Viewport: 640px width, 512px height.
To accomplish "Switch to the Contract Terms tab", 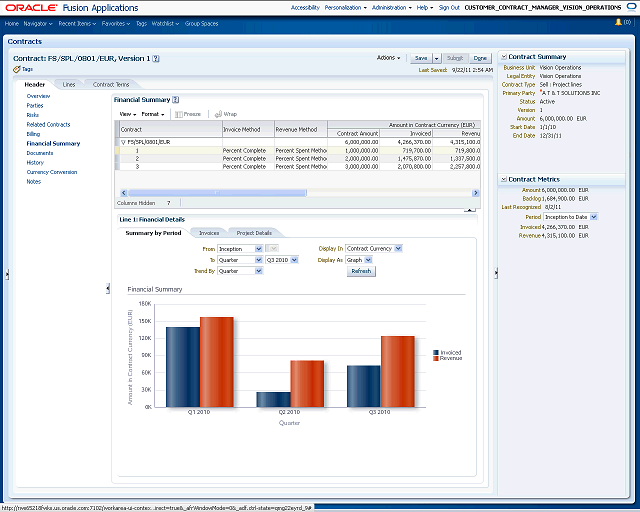I will [111, 85].
